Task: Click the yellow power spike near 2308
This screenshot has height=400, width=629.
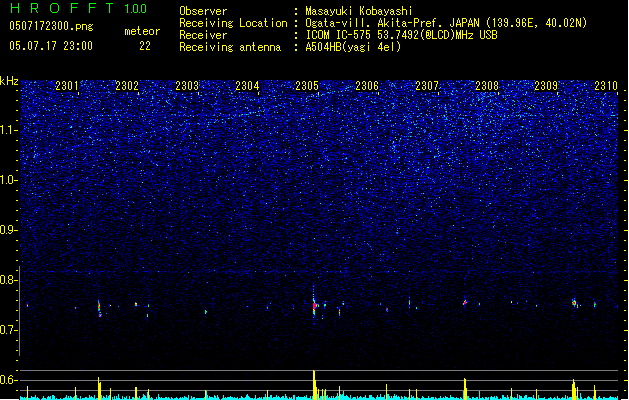Action: 465,388
